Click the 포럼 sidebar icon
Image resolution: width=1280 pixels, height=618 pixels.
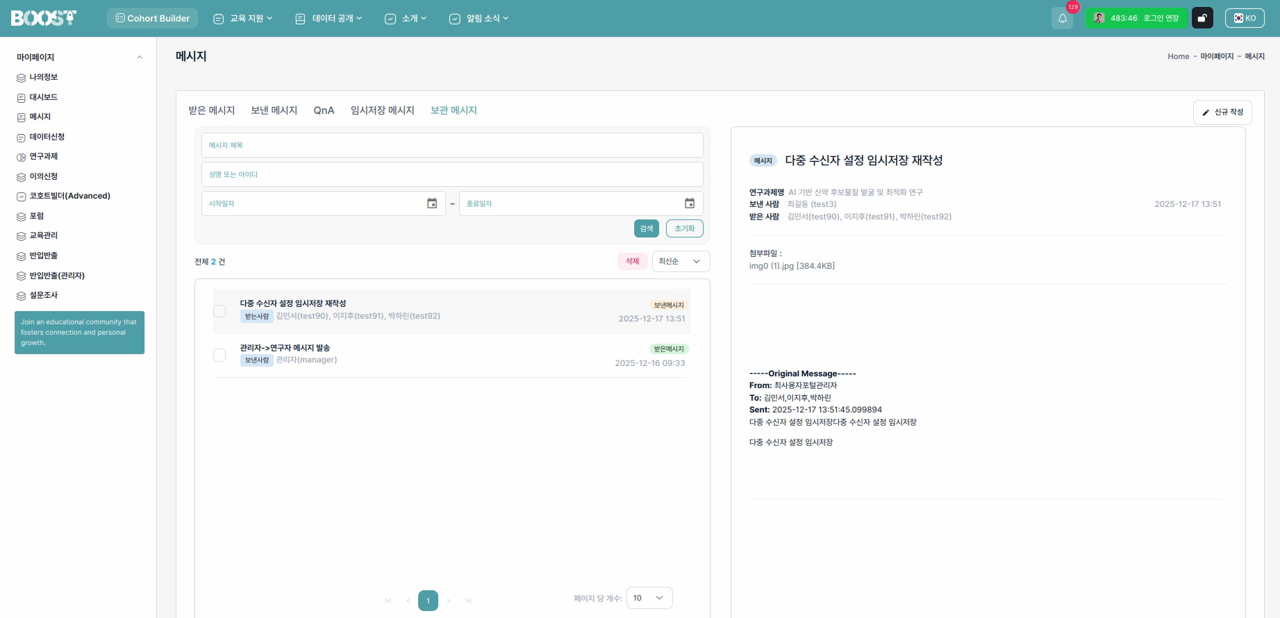(x=21, y=216)
